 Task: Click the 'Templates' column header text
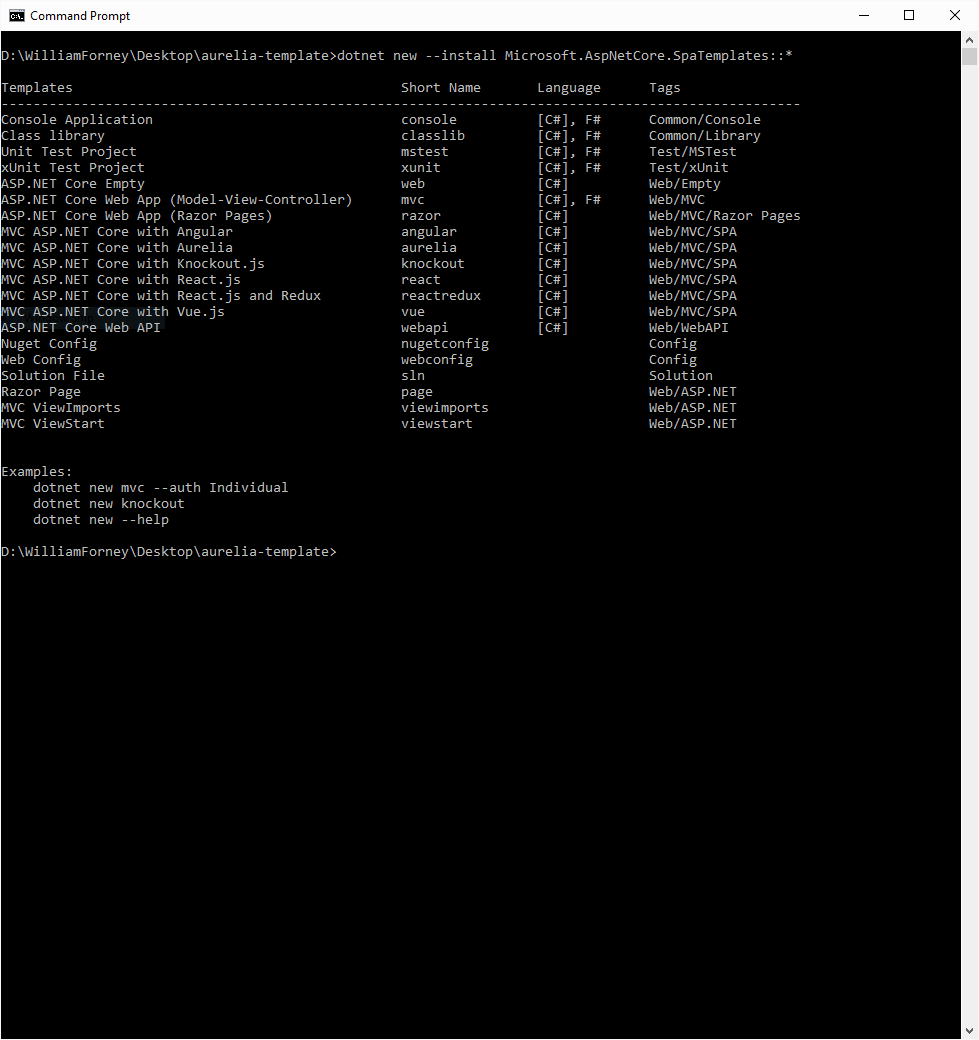[x=37, y=88]
